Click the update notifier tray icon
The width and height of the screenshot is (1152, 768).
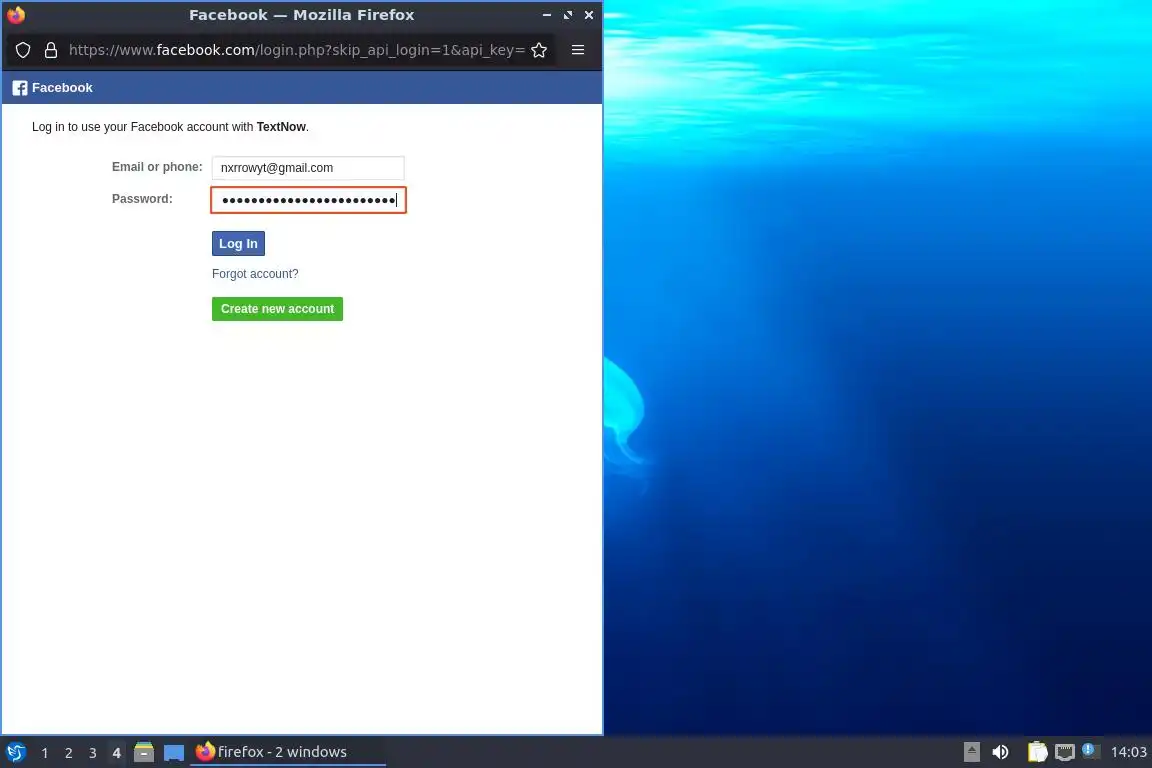(1091, 751)
